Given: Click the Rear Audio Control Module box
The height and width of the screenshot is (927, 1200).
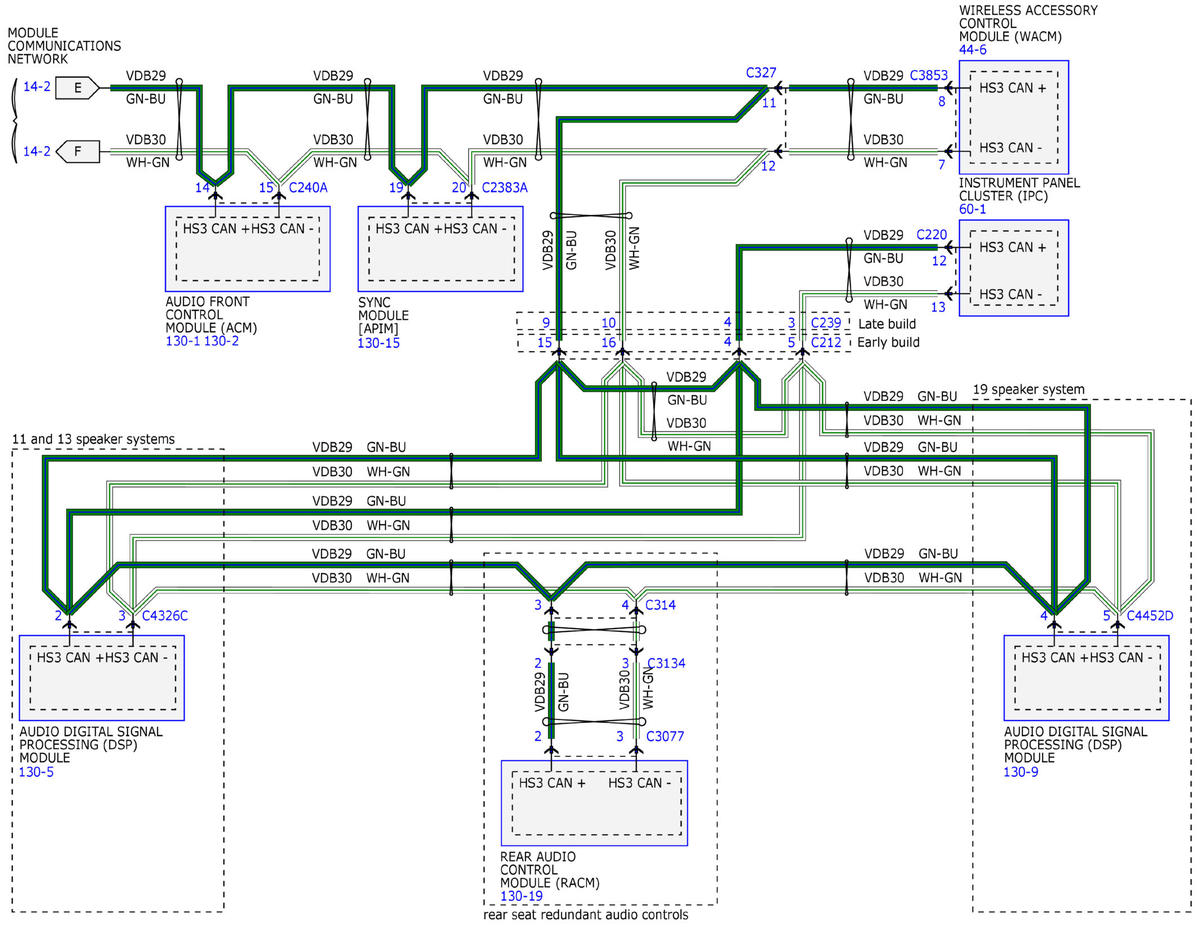Looking at the screenshot, I should 594,803.
